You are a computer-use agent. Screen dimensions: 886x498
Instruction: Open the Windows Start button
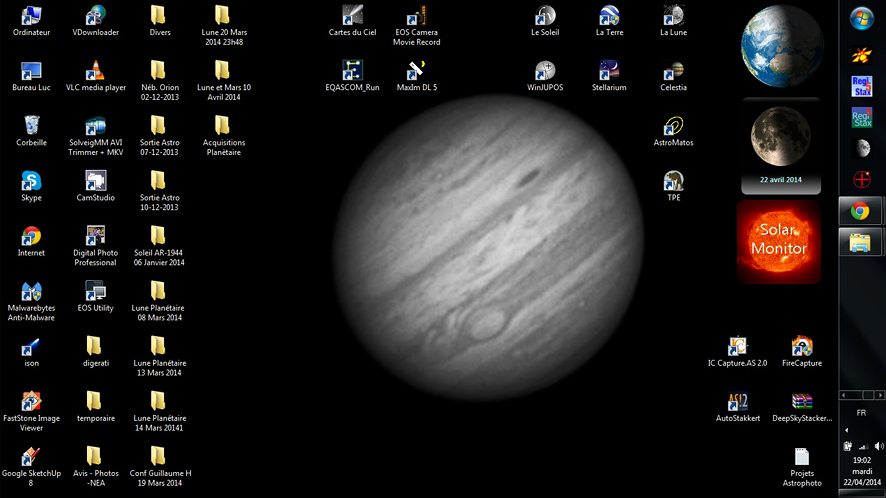click(861, 19)
